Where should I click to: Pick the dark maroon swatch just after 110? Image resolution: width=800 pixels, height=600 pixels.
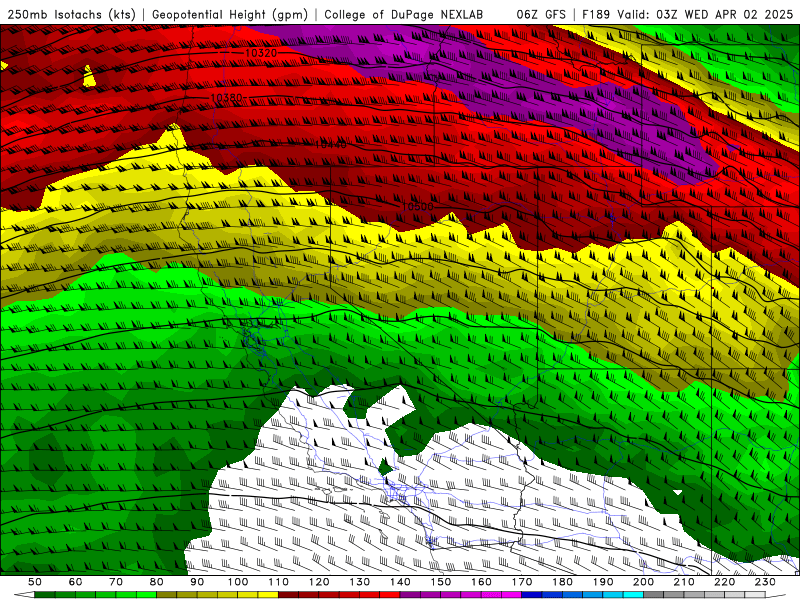tap(288, 595)
